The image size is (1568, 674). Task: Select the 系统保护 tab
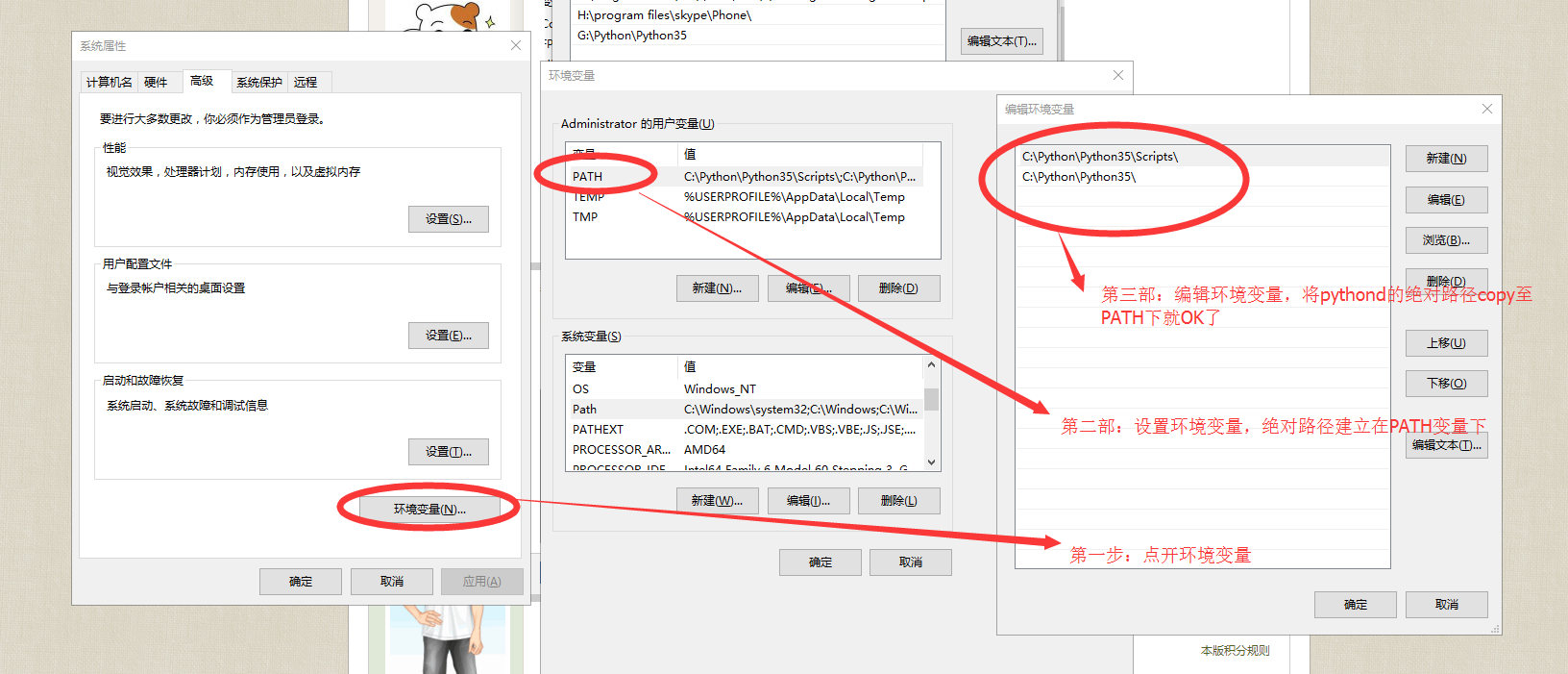[258, 83]
